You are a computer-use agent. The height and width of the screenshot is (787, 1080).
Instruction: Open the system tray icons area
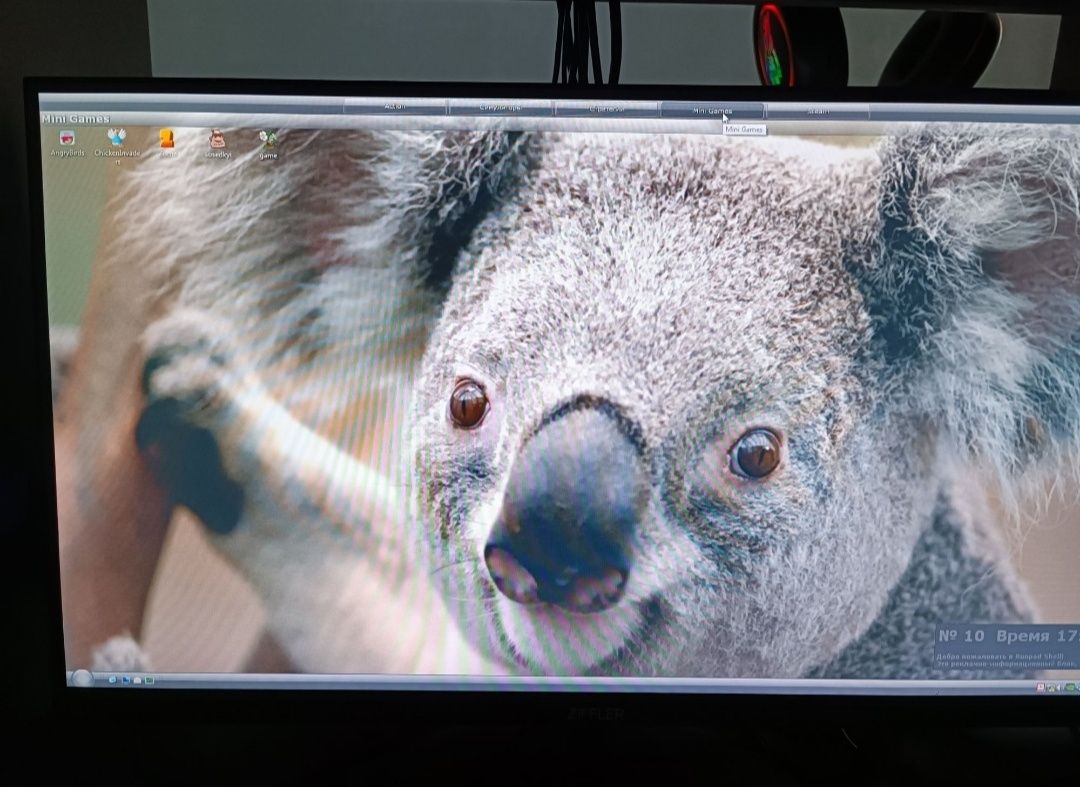pos(1057,687)
